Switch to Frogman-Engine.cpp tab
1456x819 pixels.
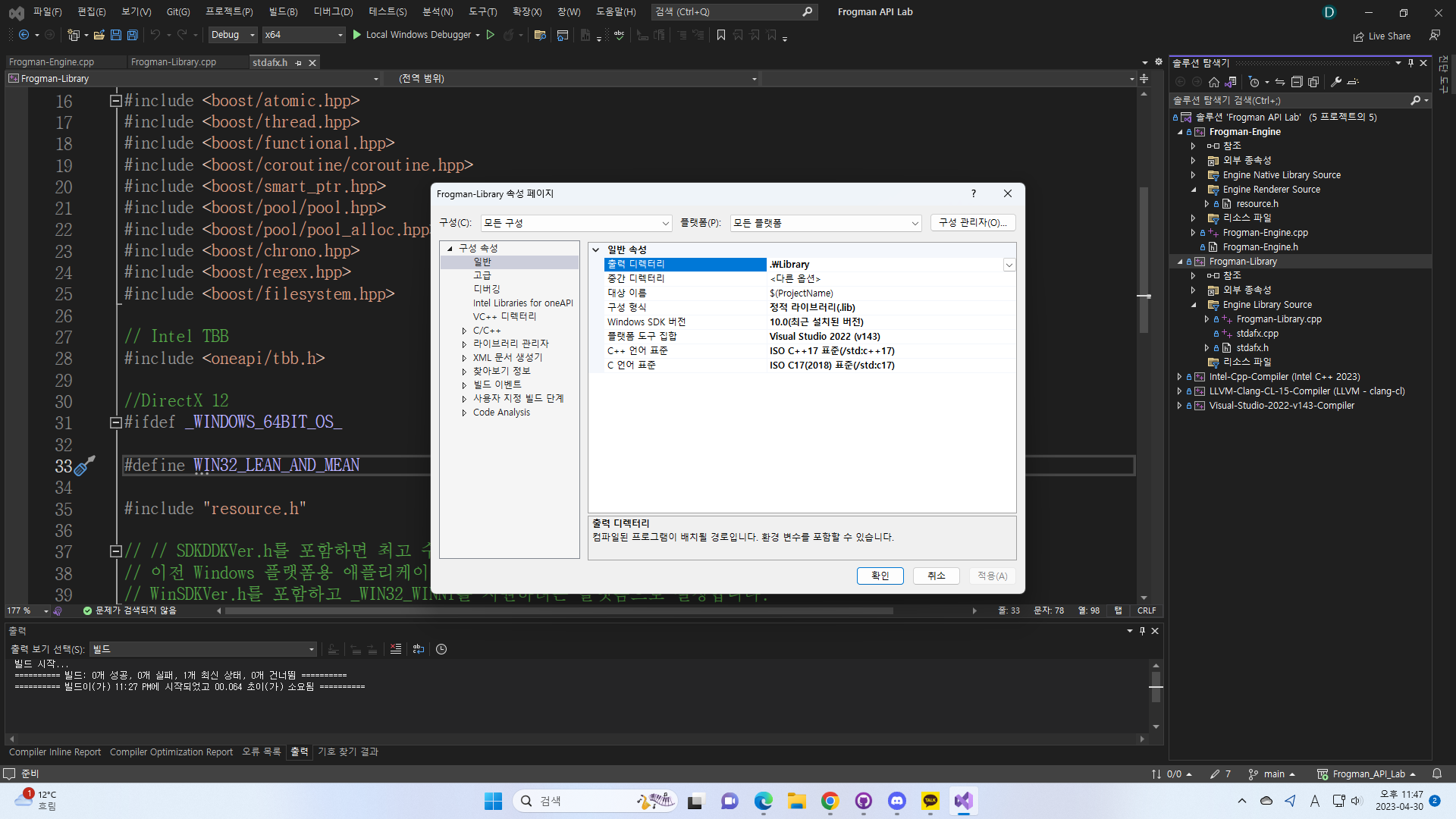[x=52, y=62]
